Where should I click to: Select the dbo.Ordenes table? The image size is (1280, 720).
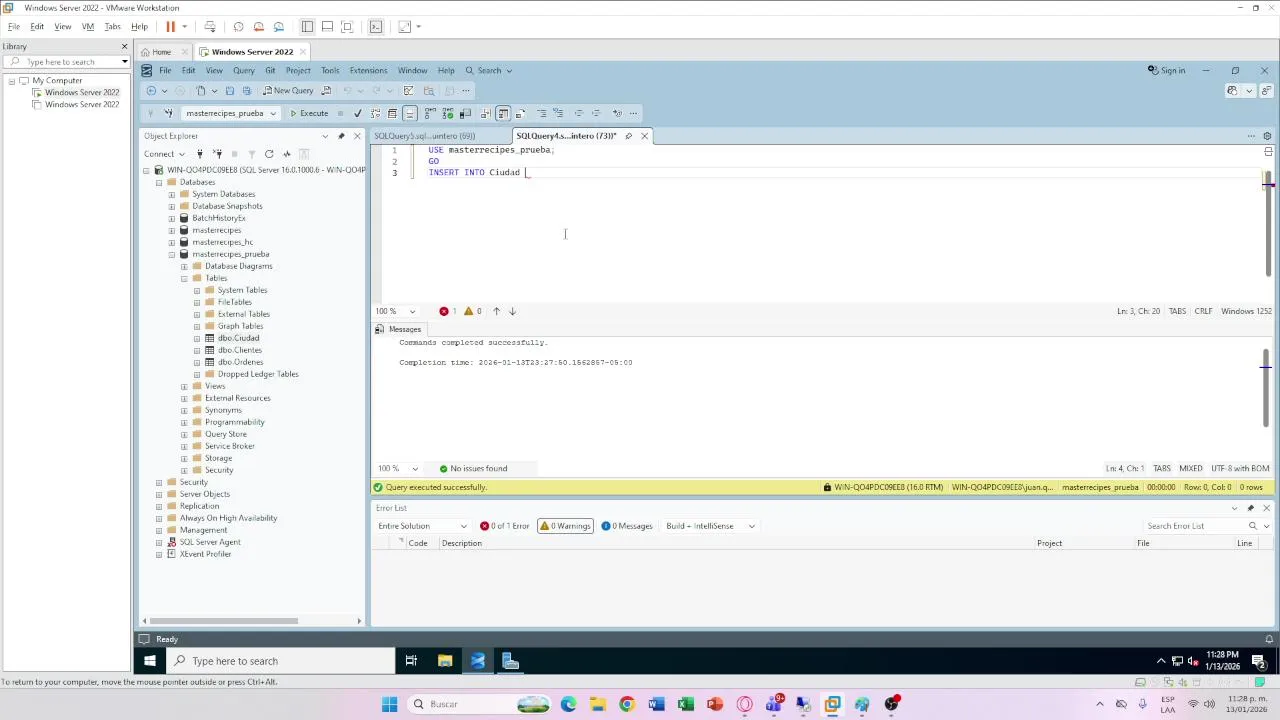(x=240, y=362)
